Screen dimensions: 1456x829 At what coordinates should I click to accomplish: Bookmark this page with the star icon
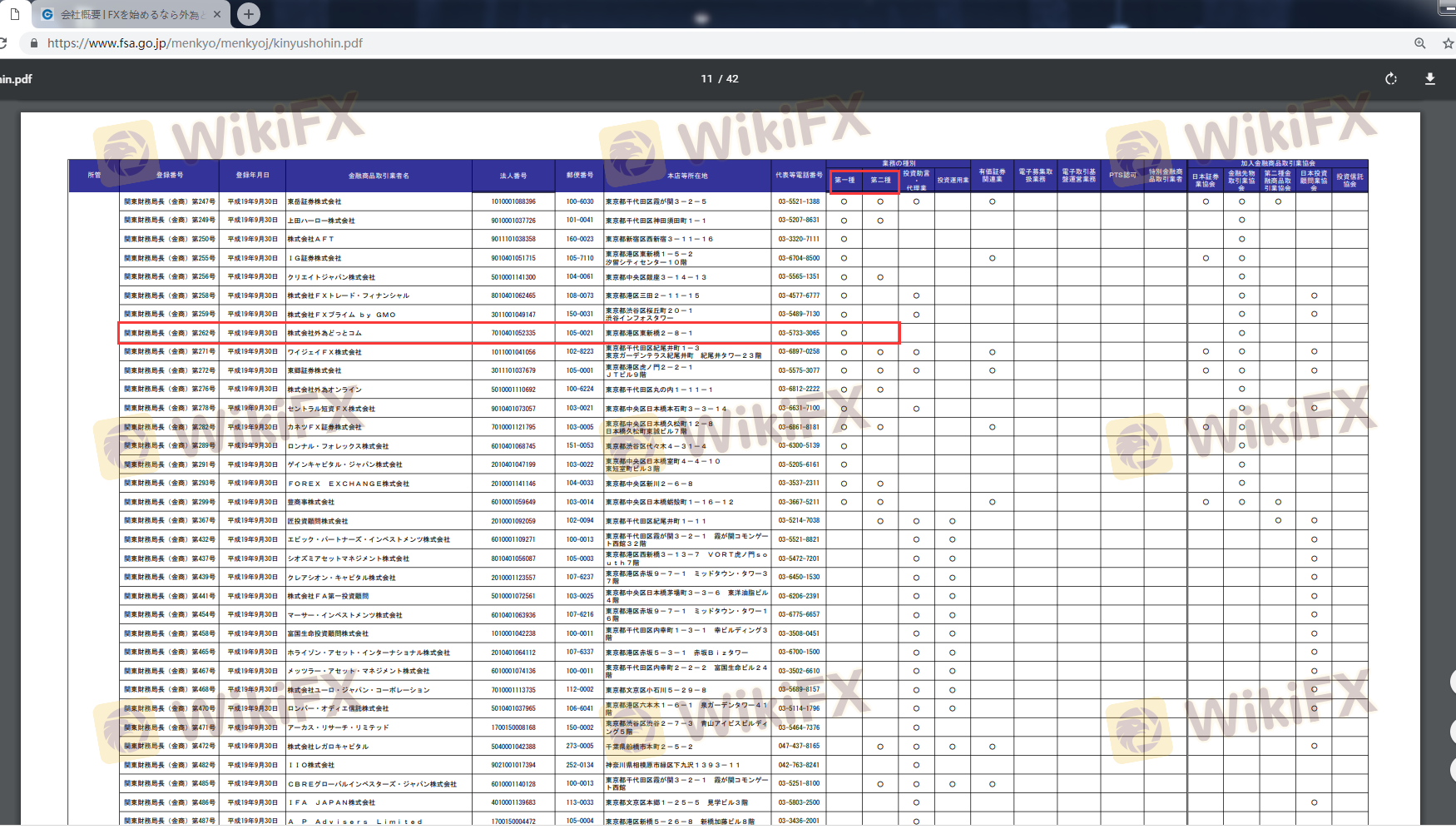pyautogui.click(x=1449, y=43)
